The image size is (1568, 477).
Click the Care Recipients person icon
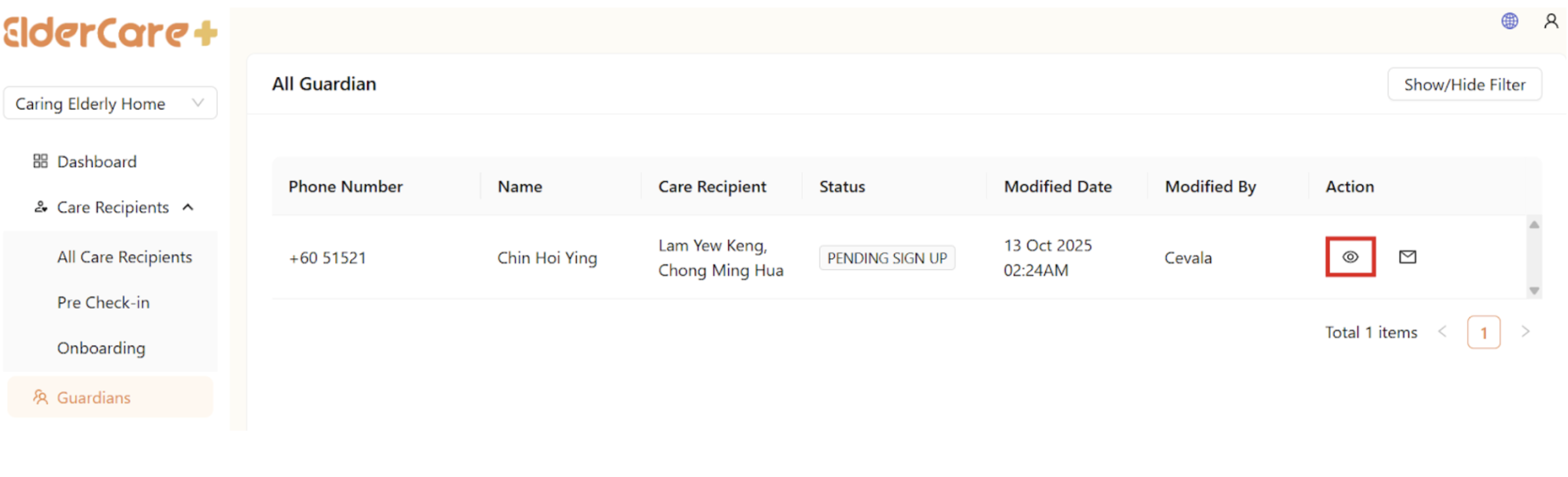(41, 207)
